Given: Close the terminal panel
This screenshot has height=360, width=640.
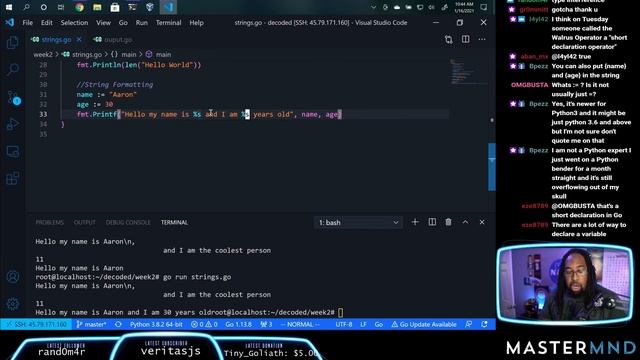Looking at the screenshot, I should [482, 222].
